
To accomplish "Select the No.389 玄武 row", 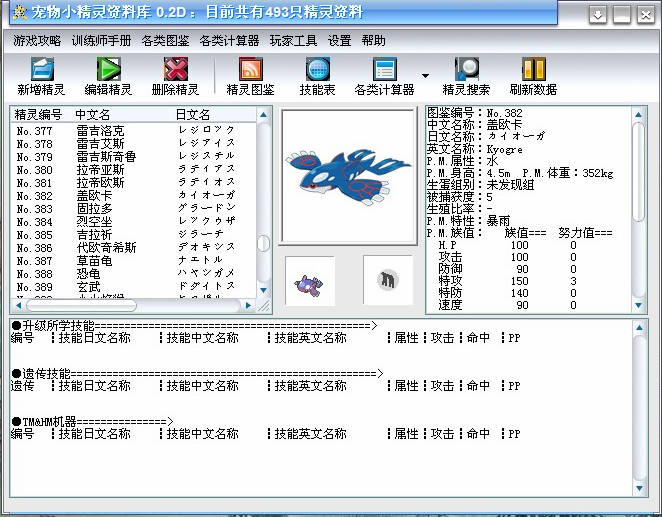I will [x=133, y=287].
